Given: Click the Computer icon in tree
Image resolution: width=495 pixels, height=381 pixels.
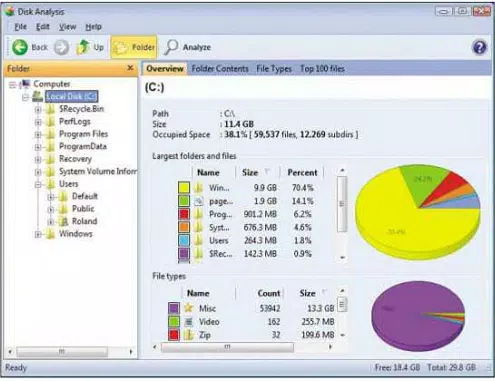Looking at the screenshot, I should (x=25, y=84).
